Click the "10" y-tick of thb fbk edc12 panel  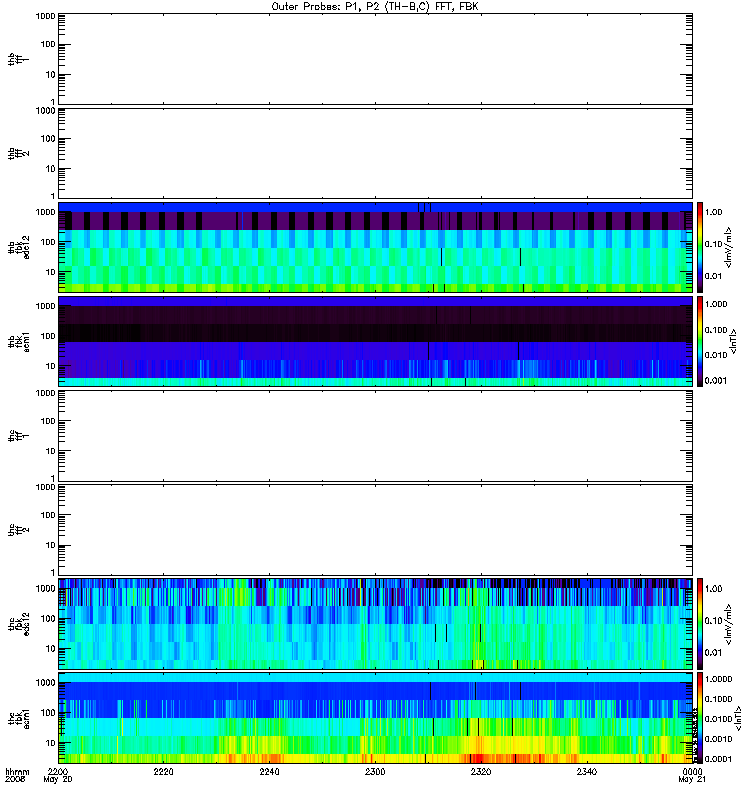tap(50, 272)
